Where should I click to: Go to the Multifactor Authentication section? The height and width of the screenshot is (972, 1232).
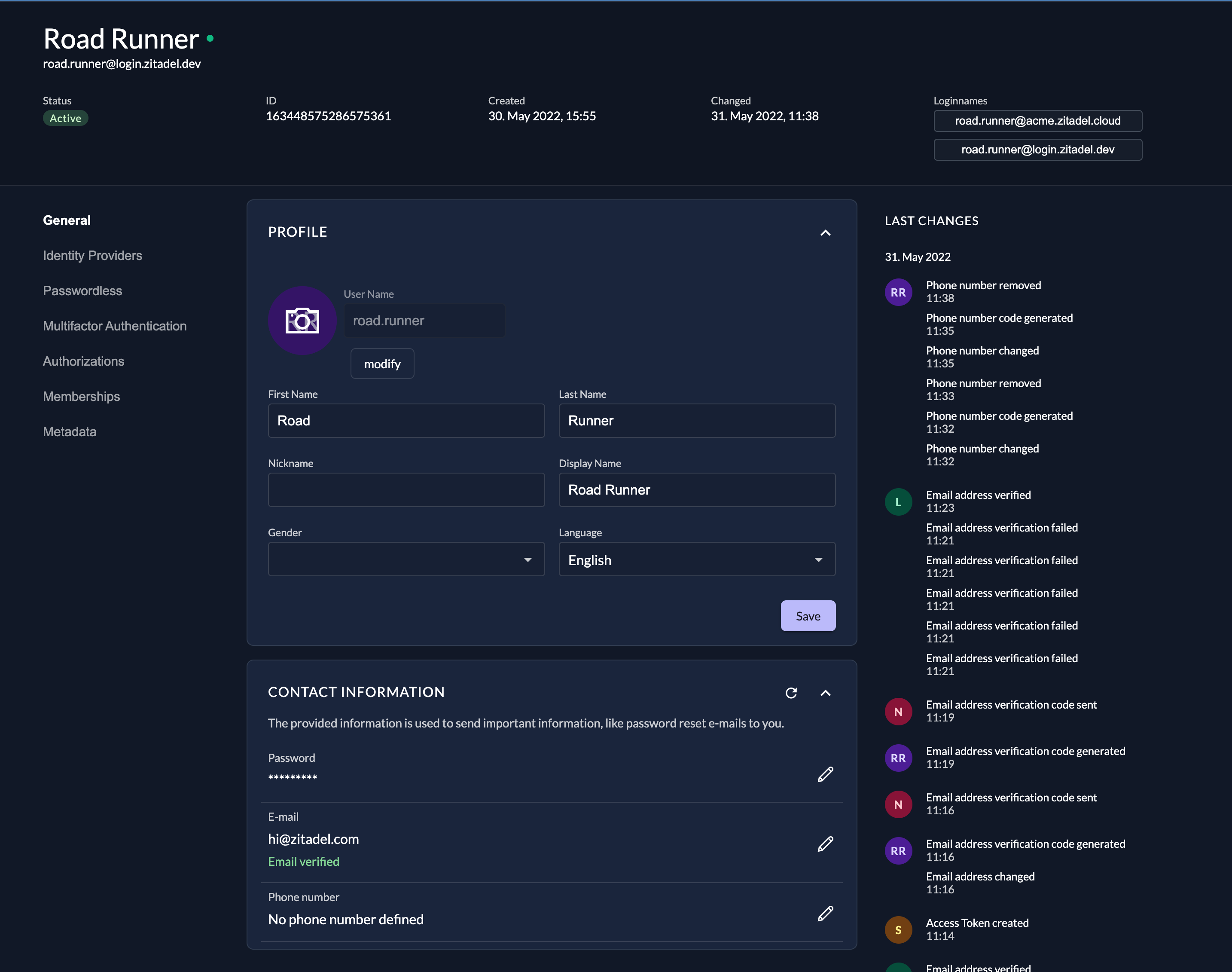(x=115, y=326)
